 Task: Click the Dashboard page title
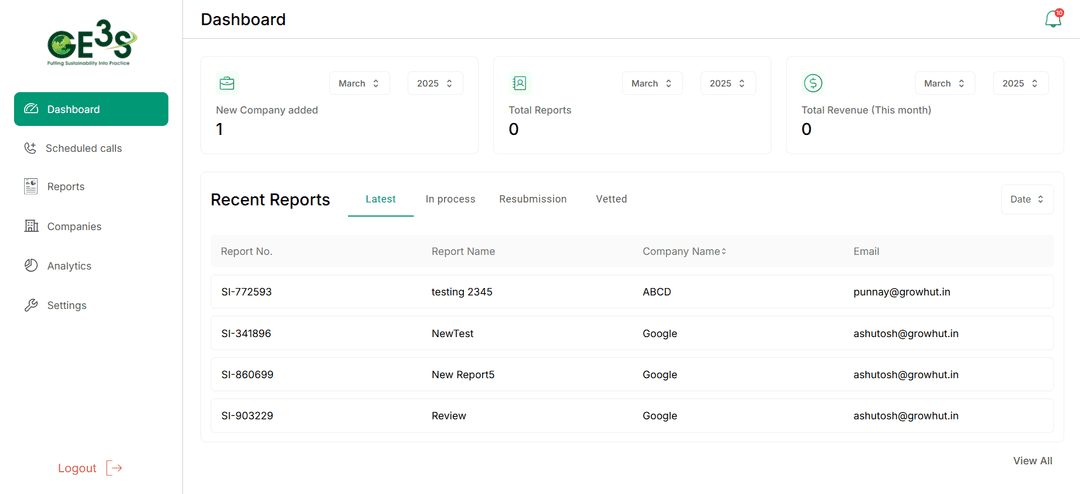243,19
